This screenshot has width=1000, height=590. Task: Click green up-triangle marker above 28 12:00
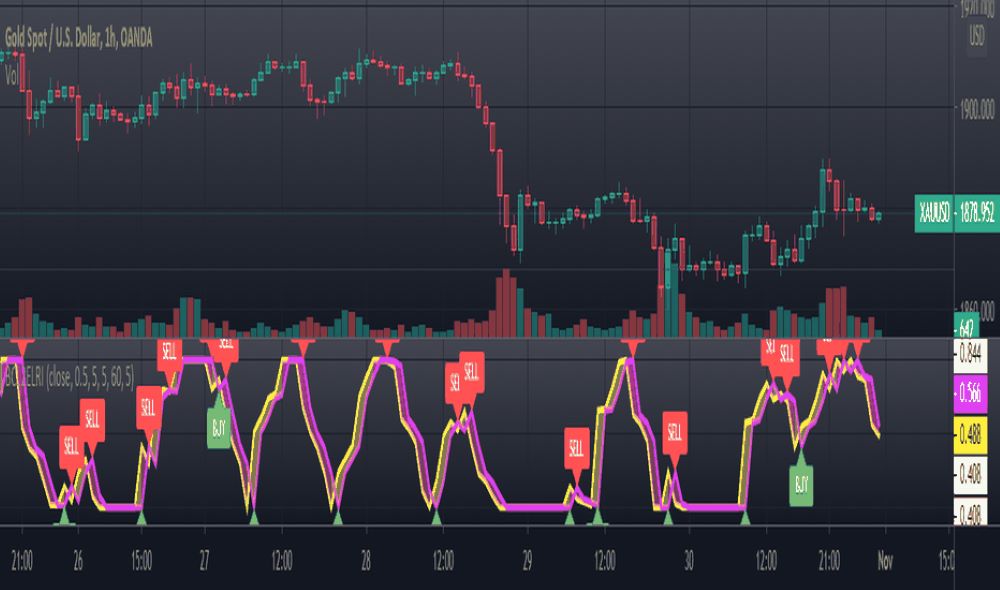pos(436,517)
